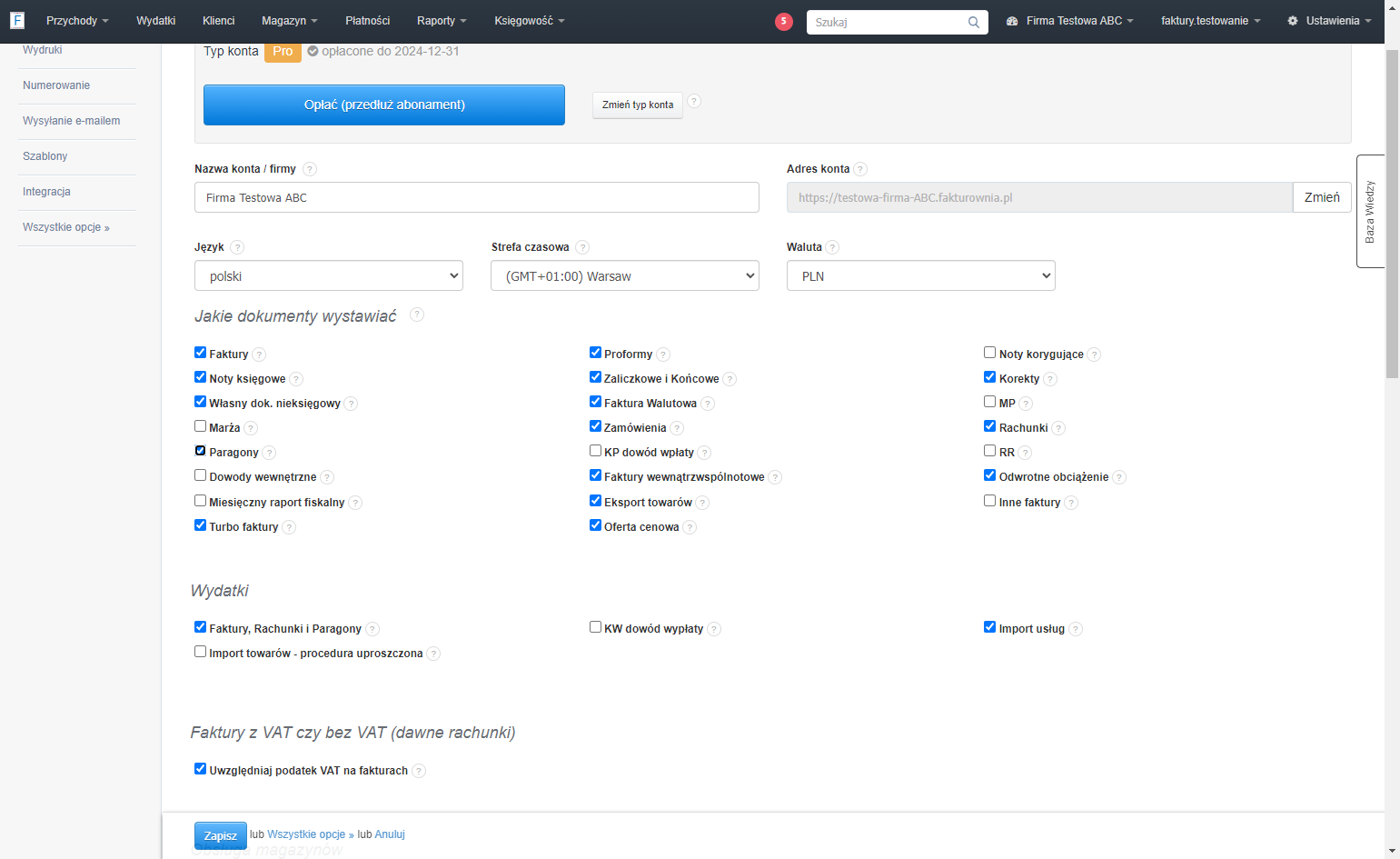Open the Strefa czasowa Warsaw dropdown
Screen dimensions: 1400x859
(625, 275)
